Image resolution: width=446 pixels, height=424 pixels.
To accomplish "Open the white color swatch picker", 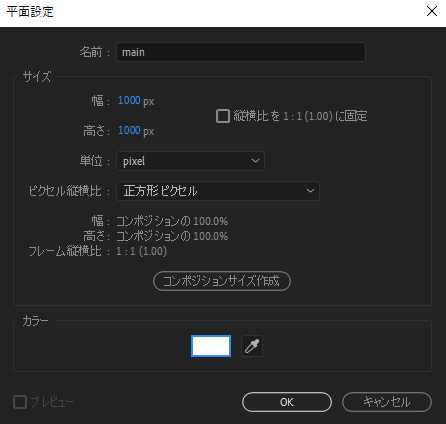I will tap(211, 346).
